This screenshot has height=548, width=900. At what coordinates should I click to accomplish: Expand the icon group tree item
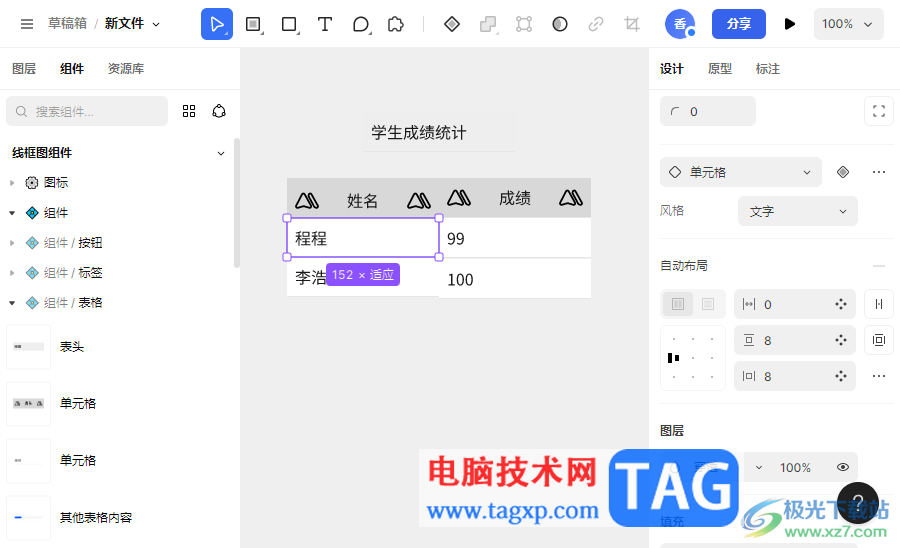point(12,183)
